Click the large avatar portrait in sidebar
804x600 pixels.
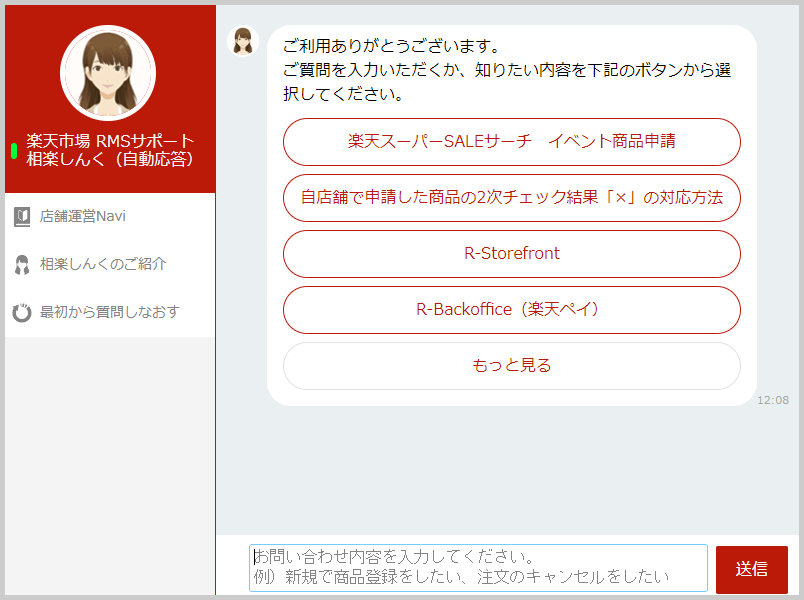tap(108, 73)
